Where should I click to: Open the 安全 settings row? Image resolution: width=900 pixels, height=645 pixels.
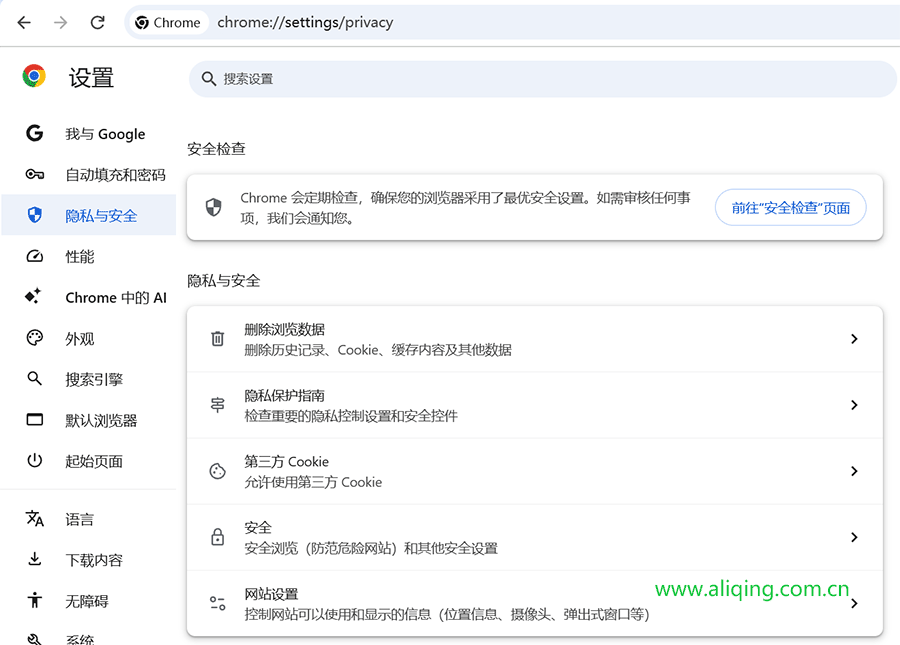pos(534,537)
